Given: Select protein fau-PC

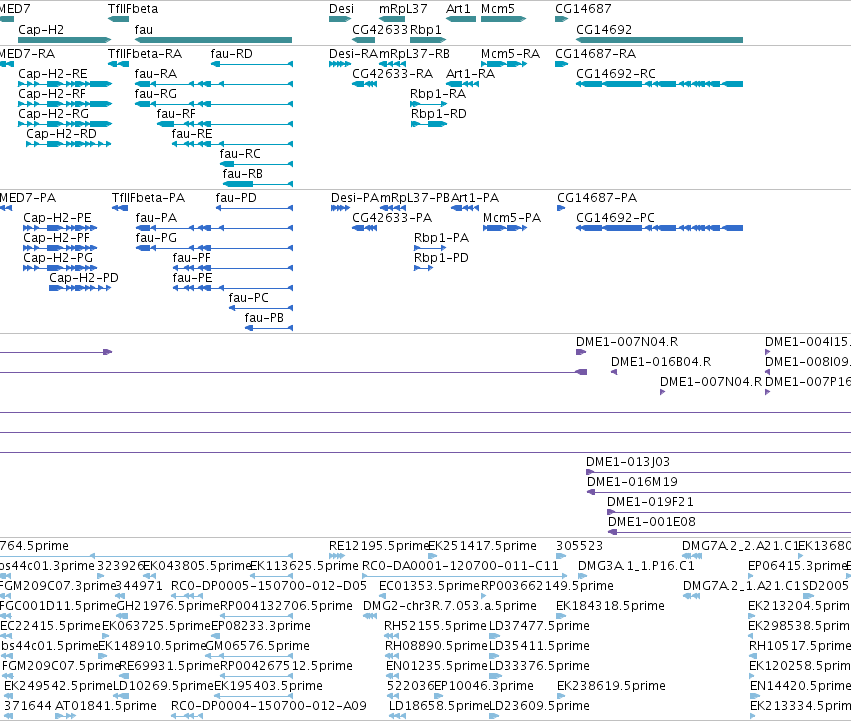Looking at the screenshot, I should pos(261,308).
